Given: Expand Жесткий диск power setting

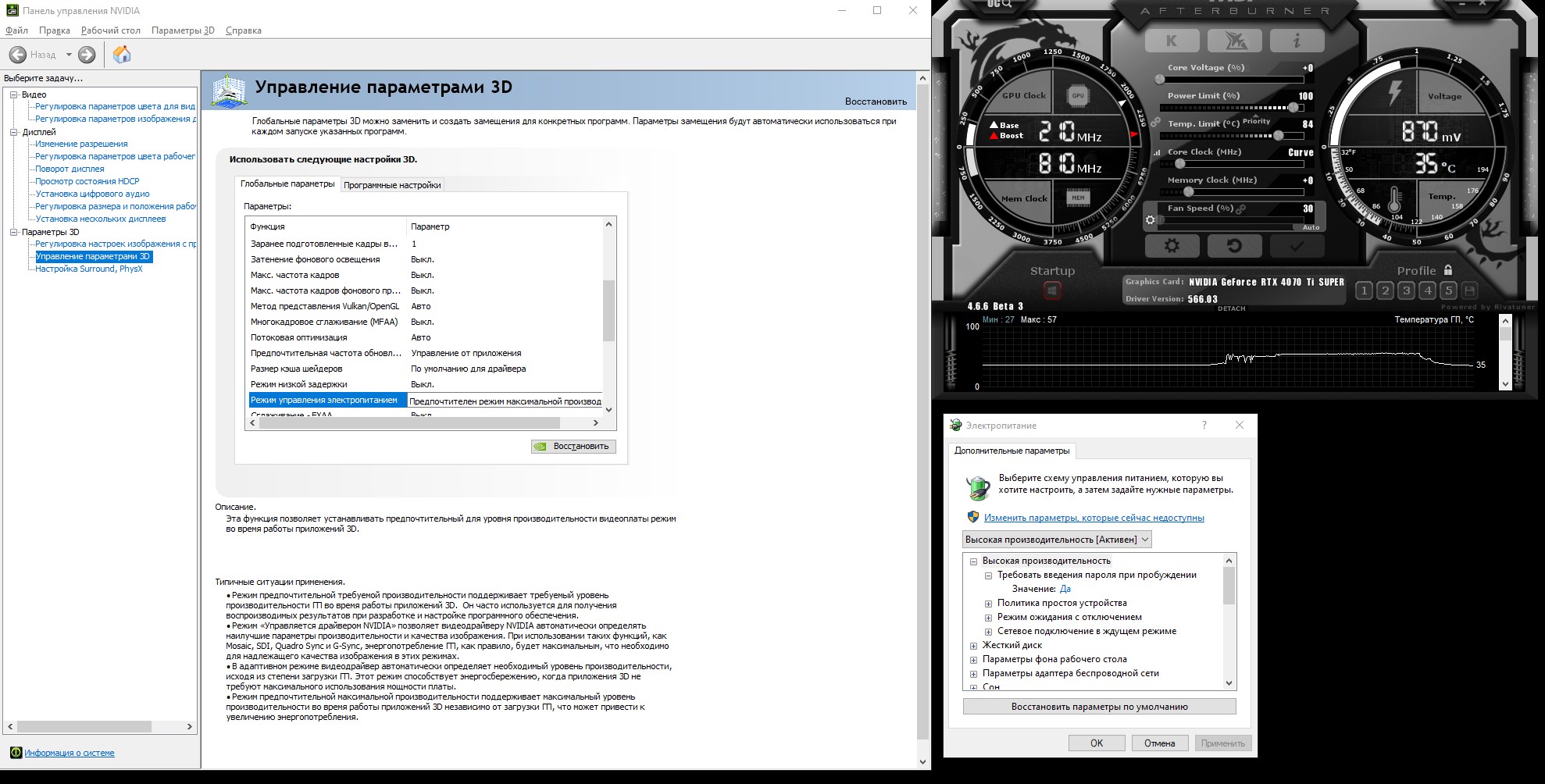Looking at the screenshot, I should point(973,646).
